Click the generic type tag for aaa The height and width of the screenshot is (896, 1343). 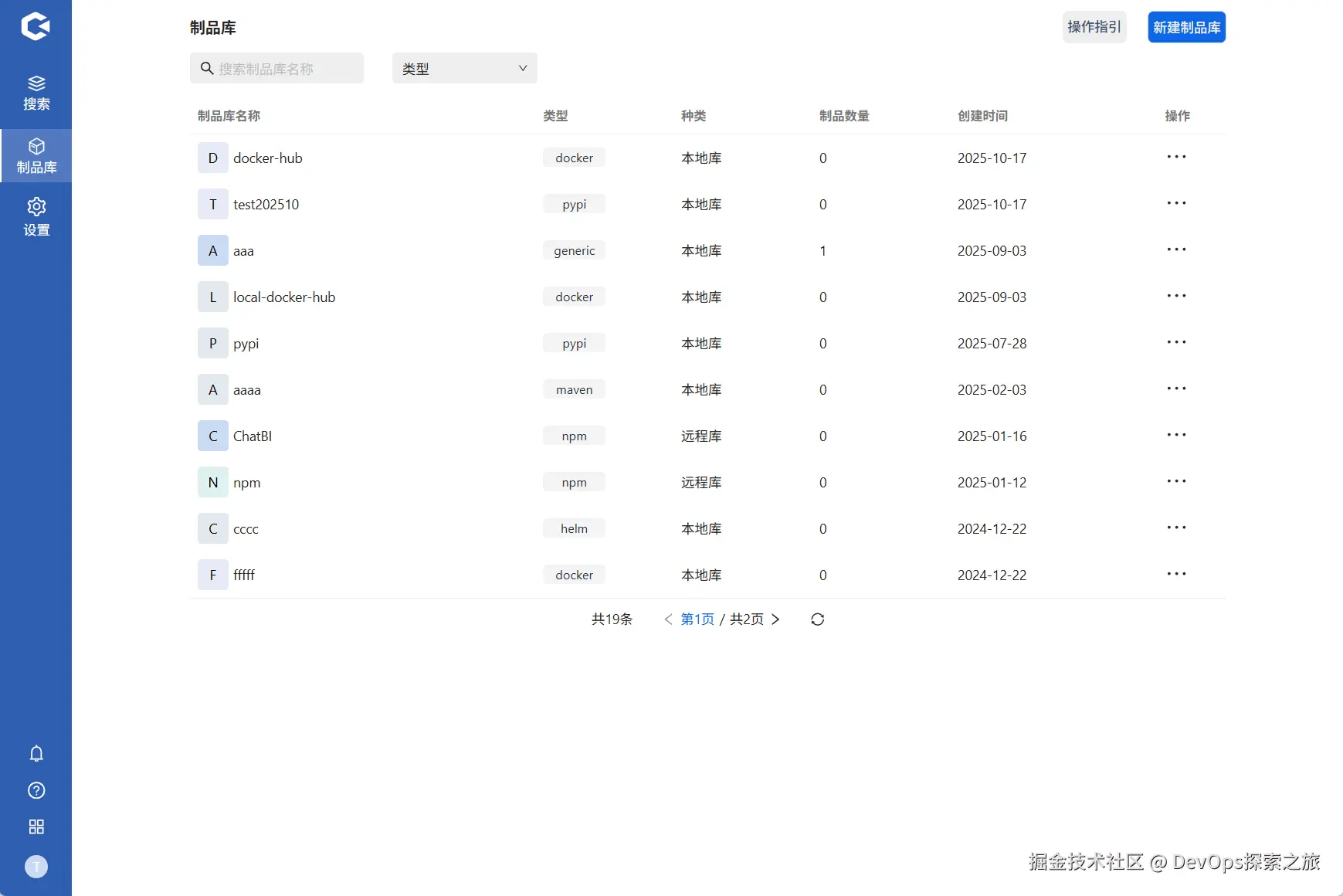(x=574, y=250)
